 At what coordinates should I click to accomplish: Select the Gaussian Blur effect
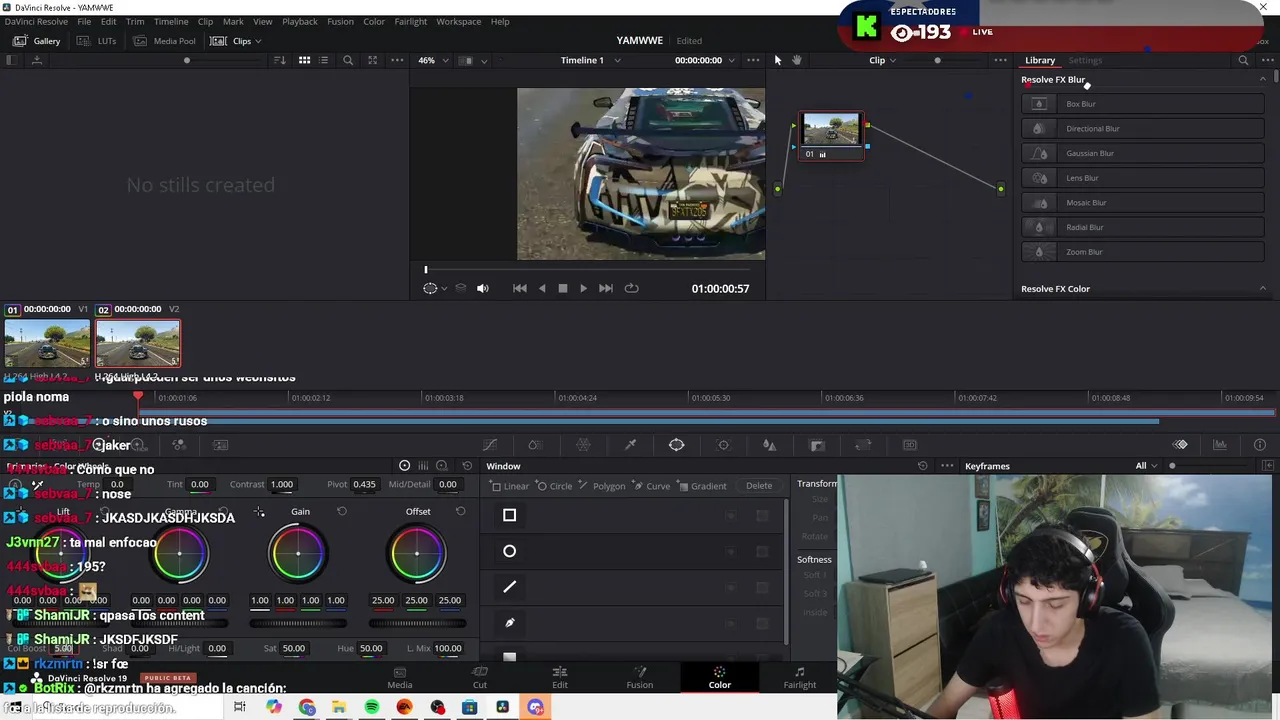pyautogui.click(x=1143, y=153)
